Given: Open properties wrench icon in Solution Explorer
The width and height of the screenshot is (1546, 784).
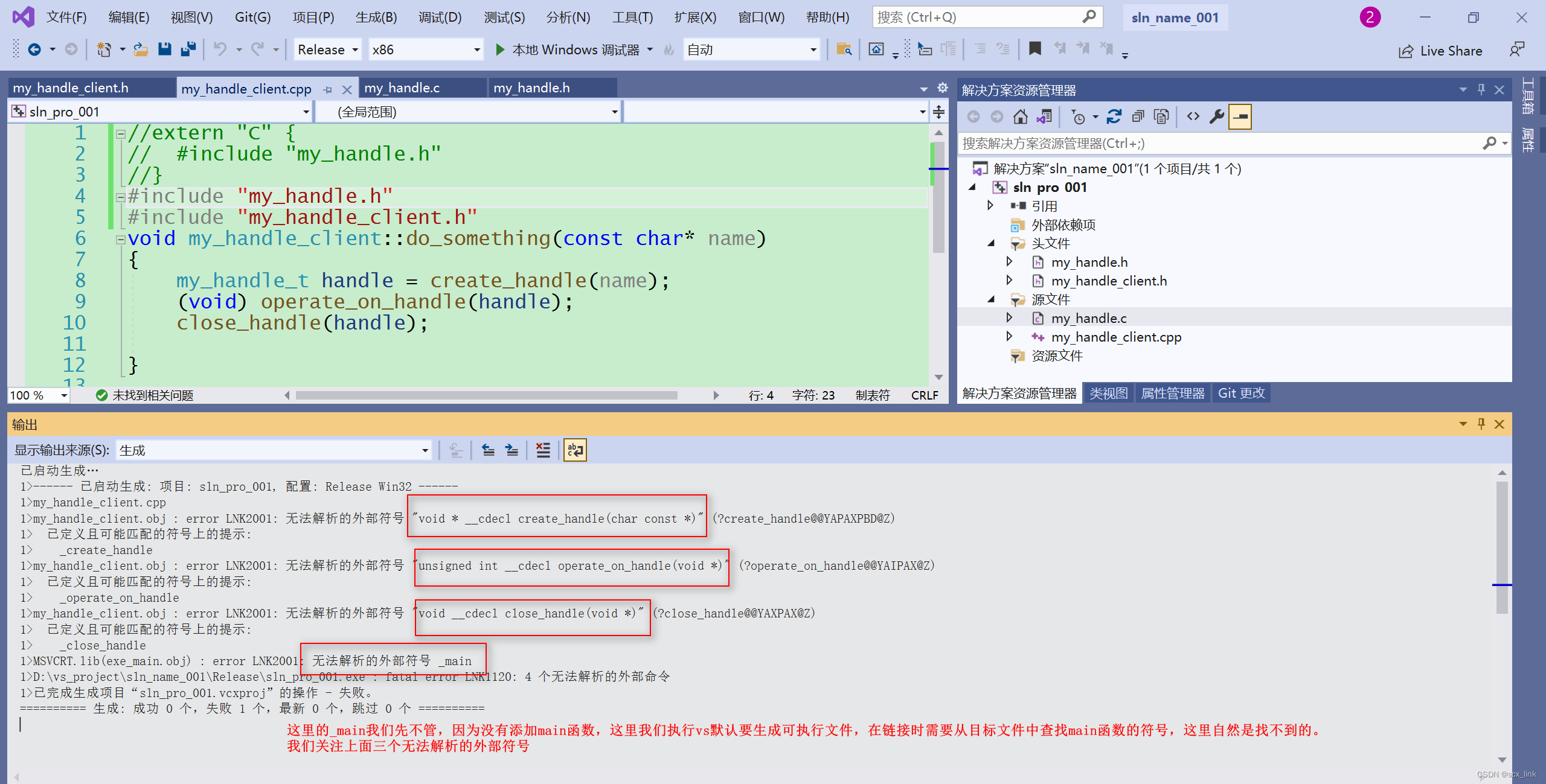Looking at the screenshot, I should 1216,116.
